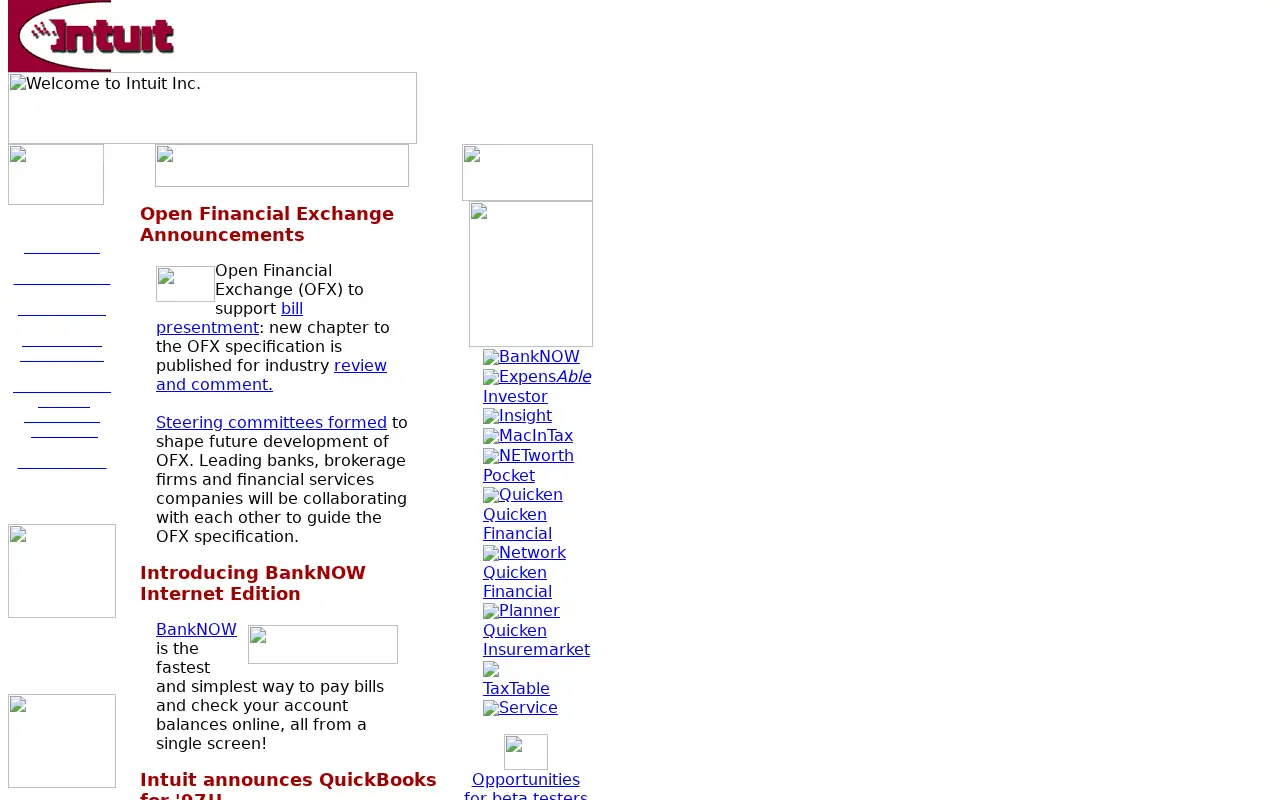
Task: Open 'Steering committees formed' link
Action: point(271,423)
